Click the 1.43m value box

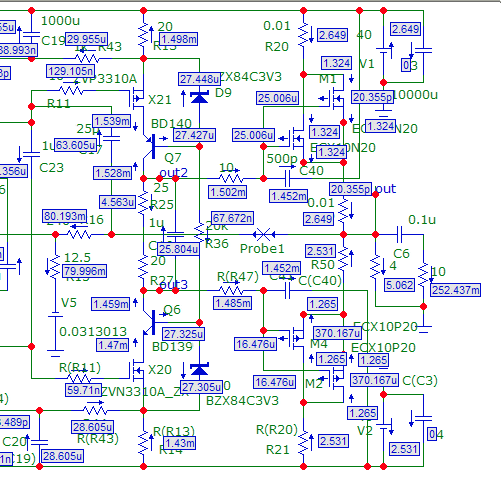click(180, 443)
